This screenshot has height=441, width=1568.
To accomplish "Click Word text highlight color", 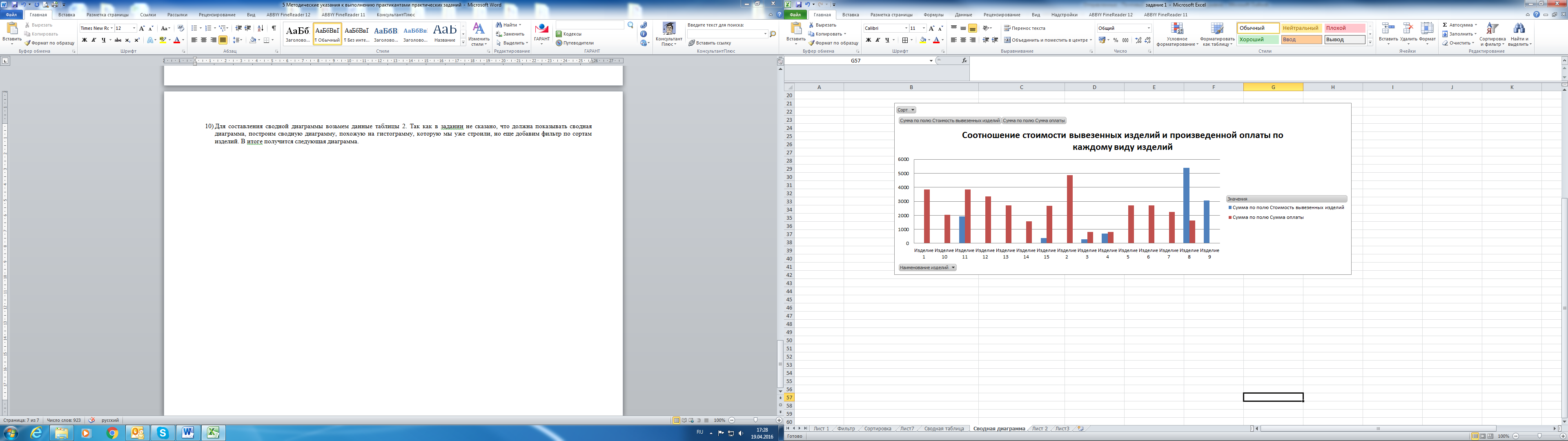I will pyautogui.click(x=163, y=40).
